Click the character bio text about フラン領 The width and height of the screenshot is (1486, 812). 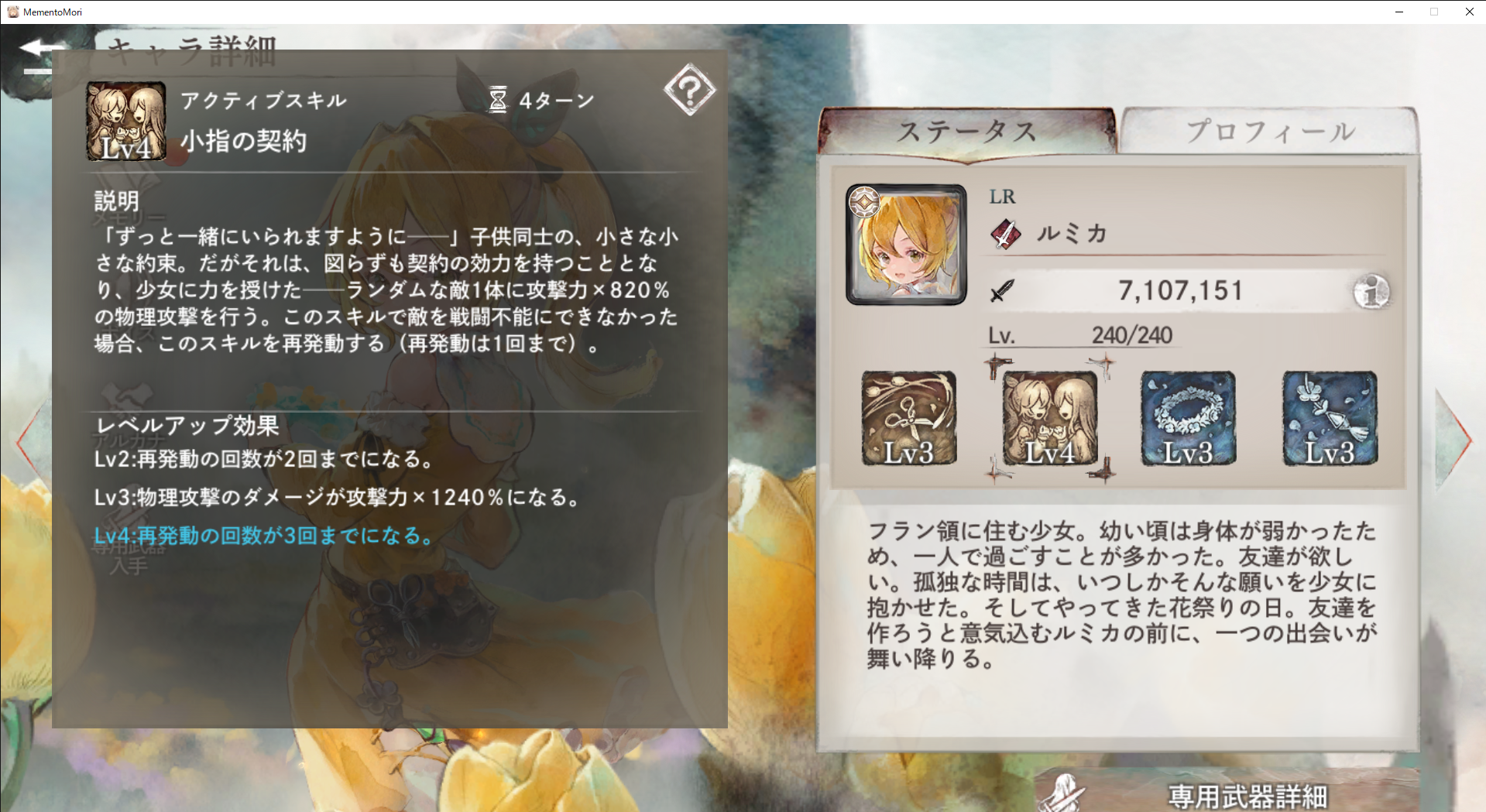pyautogui.click(x=1121, y=594)
